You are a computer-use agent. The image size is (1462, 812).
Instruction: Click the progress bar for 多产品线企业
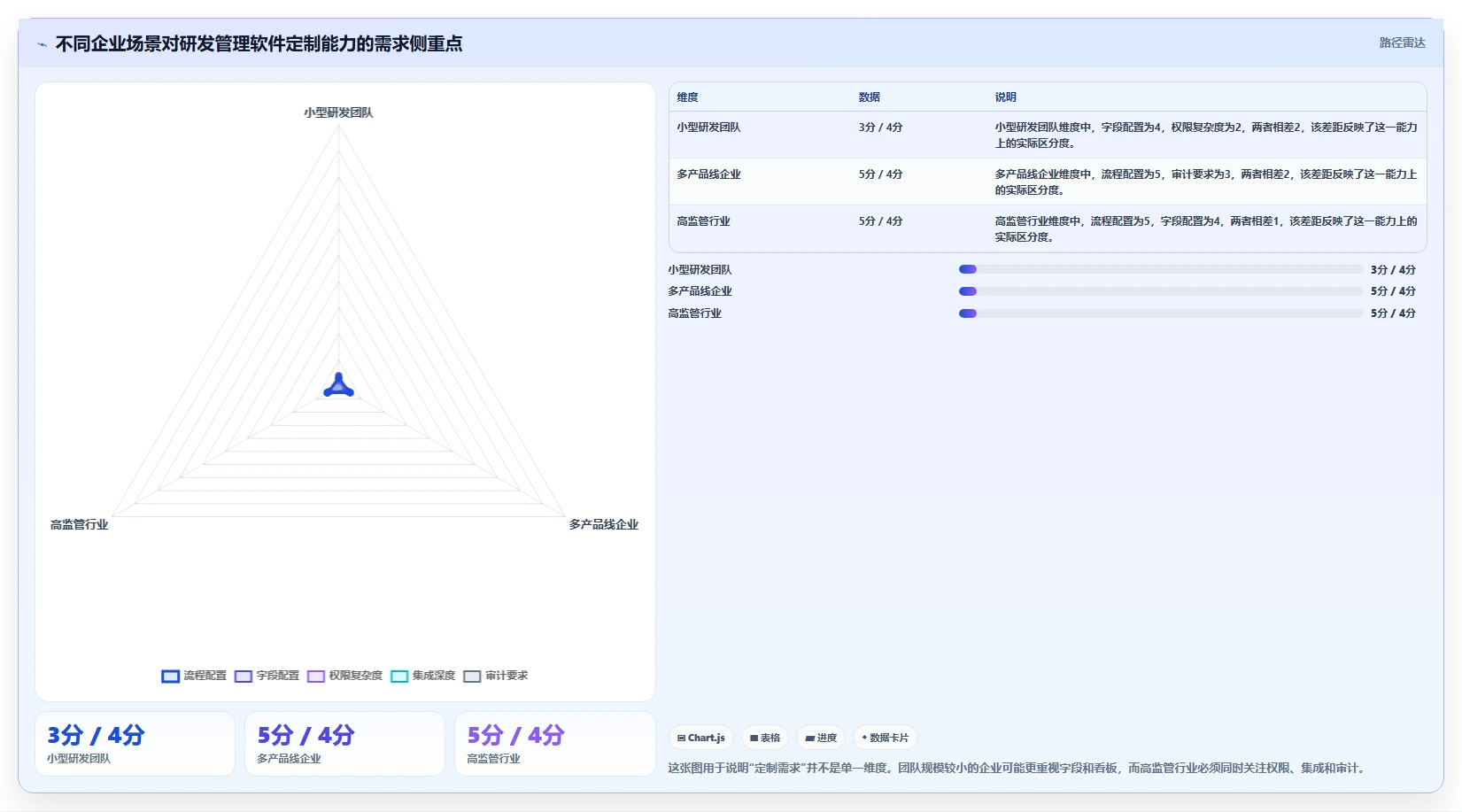(x=1161, y=291)
